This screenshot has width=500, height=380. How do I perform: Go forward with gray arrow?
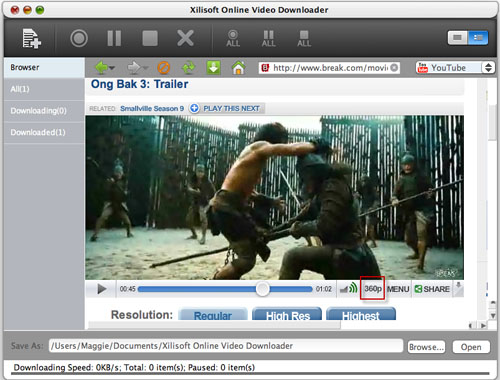(134, 68)
